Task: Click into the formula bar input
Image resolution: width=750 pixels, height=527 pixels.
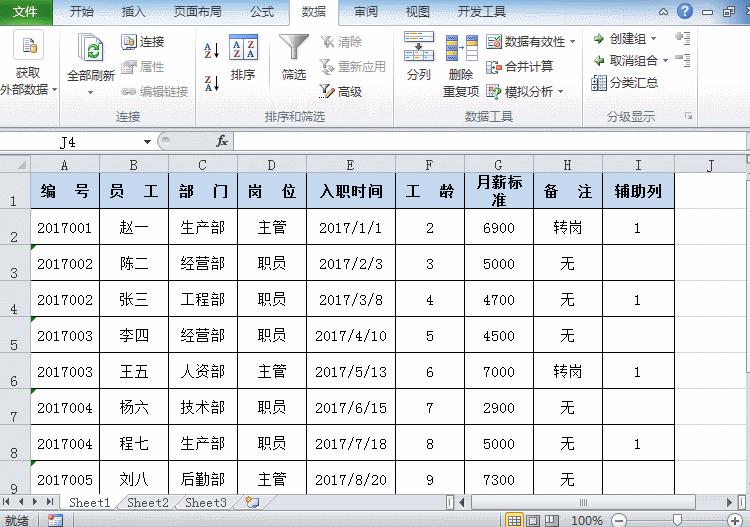Action: (490, 142)
